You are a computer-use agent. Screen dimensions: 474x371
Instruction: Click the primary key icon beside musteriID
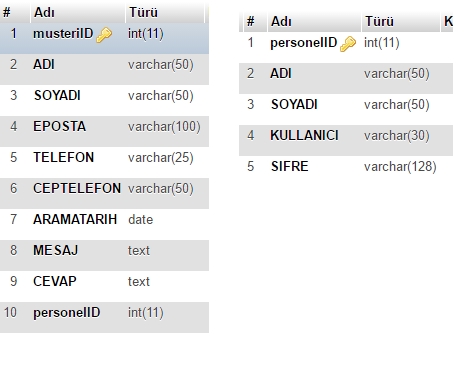point(104,35)
